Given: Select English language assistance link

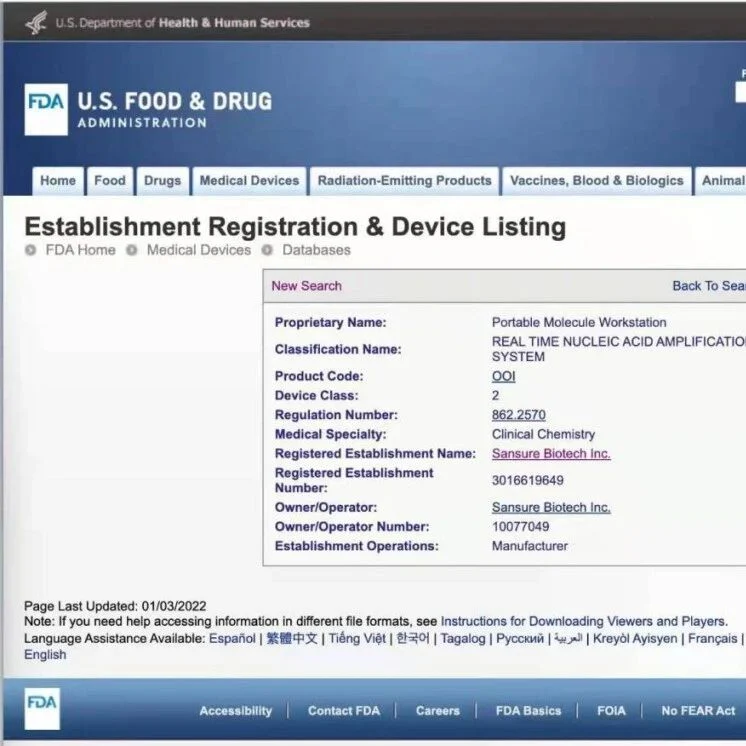Looking at the screenshot, I should 45,655.
